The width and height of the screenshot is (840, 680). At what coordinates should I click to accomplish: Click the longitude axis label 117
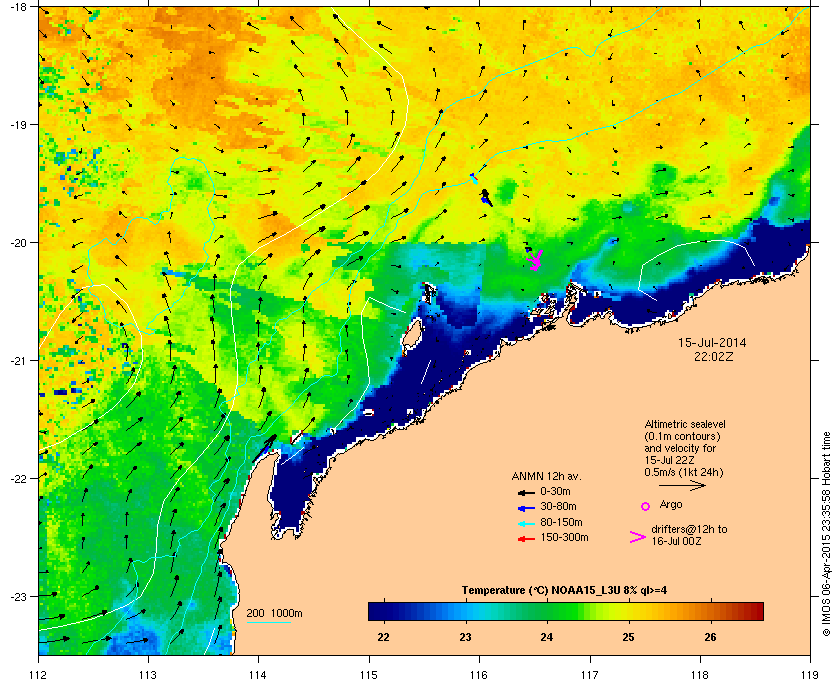[590, 675]
